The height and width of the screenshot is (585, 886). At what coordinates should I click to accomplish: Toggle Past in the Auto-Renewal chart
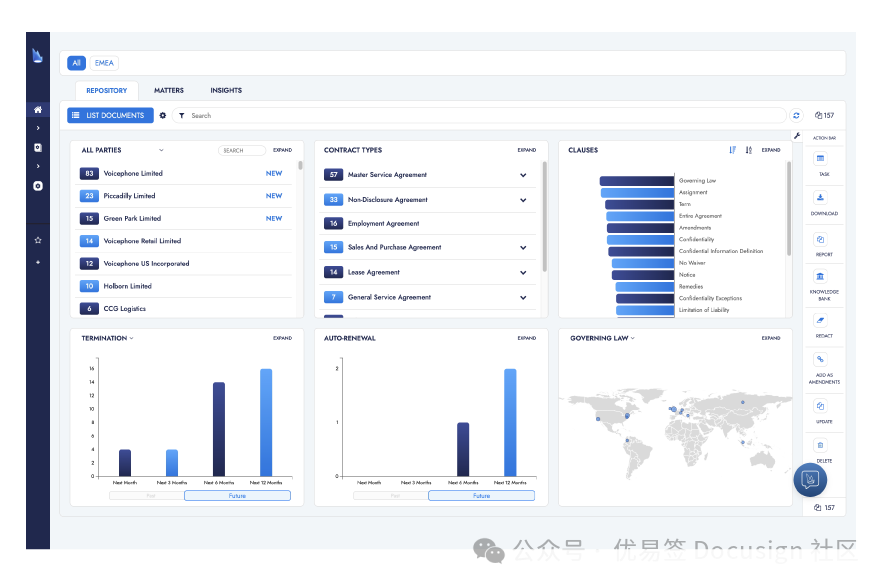tap(391, 496)
